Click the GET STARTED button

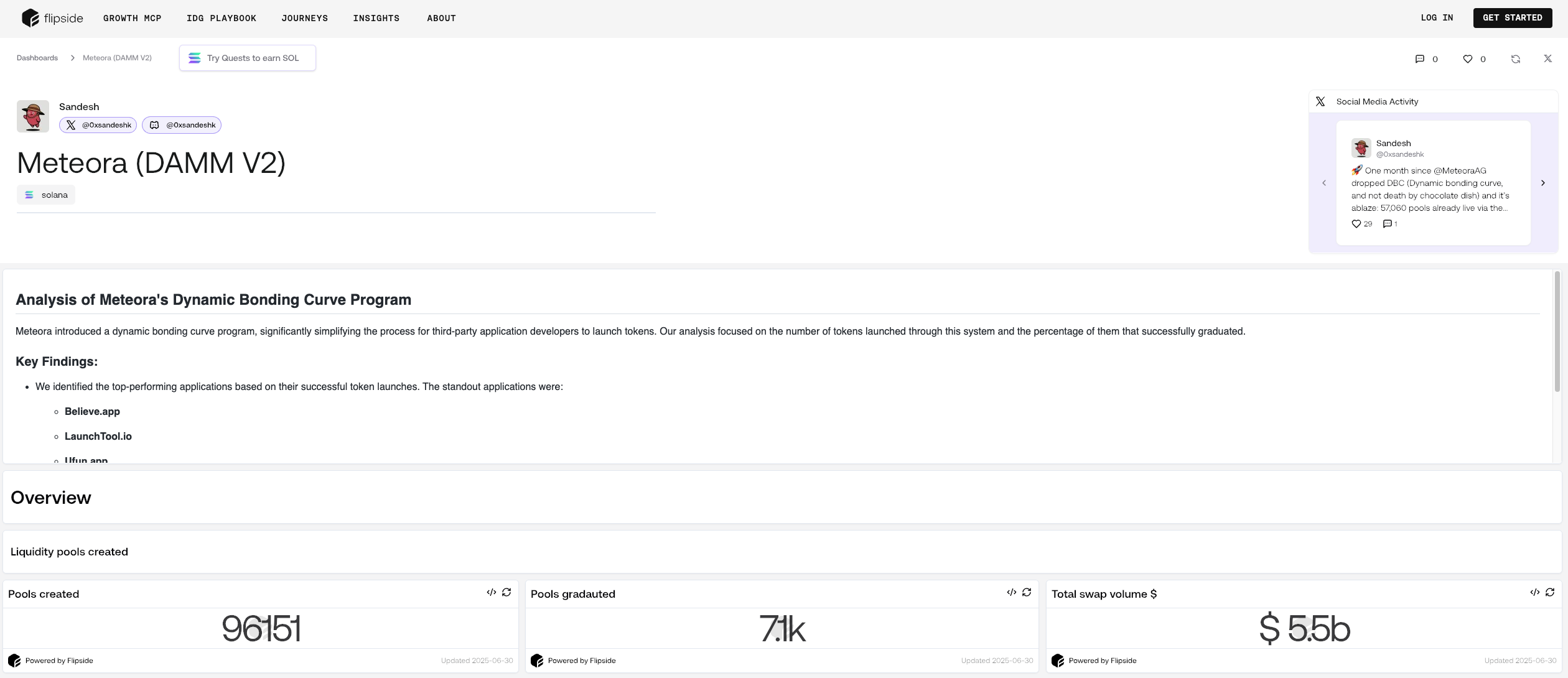(x=1513, y=17)
